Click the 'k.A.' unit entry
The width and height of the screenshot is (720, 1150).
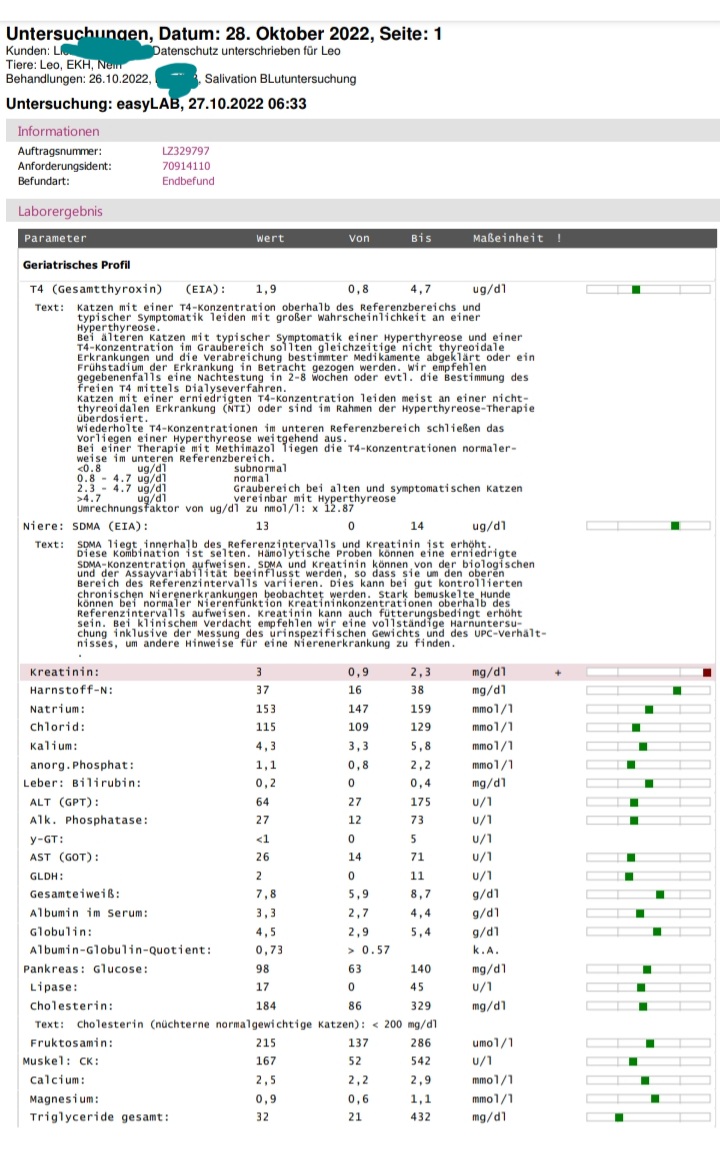click(x=485, y=951)
